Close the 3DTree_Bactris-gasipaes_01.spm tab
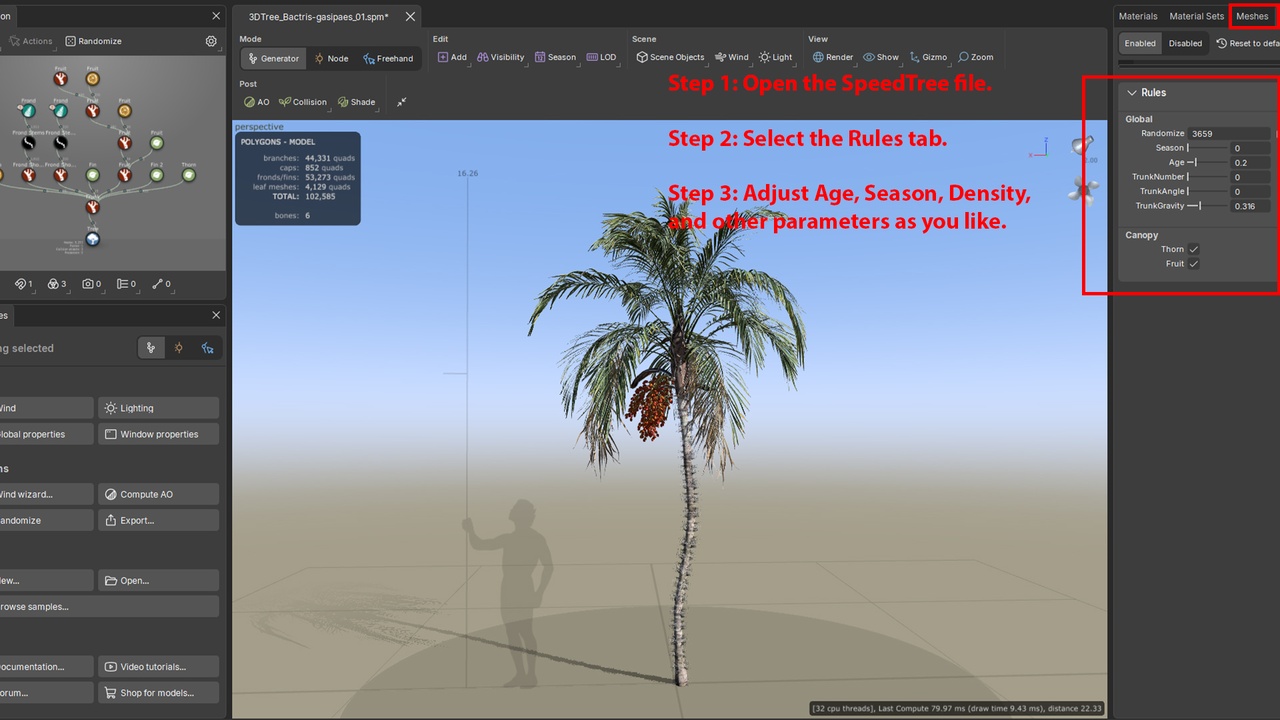Image resolution: width=1280 pixels, height=720 pixels. point(410,17)
